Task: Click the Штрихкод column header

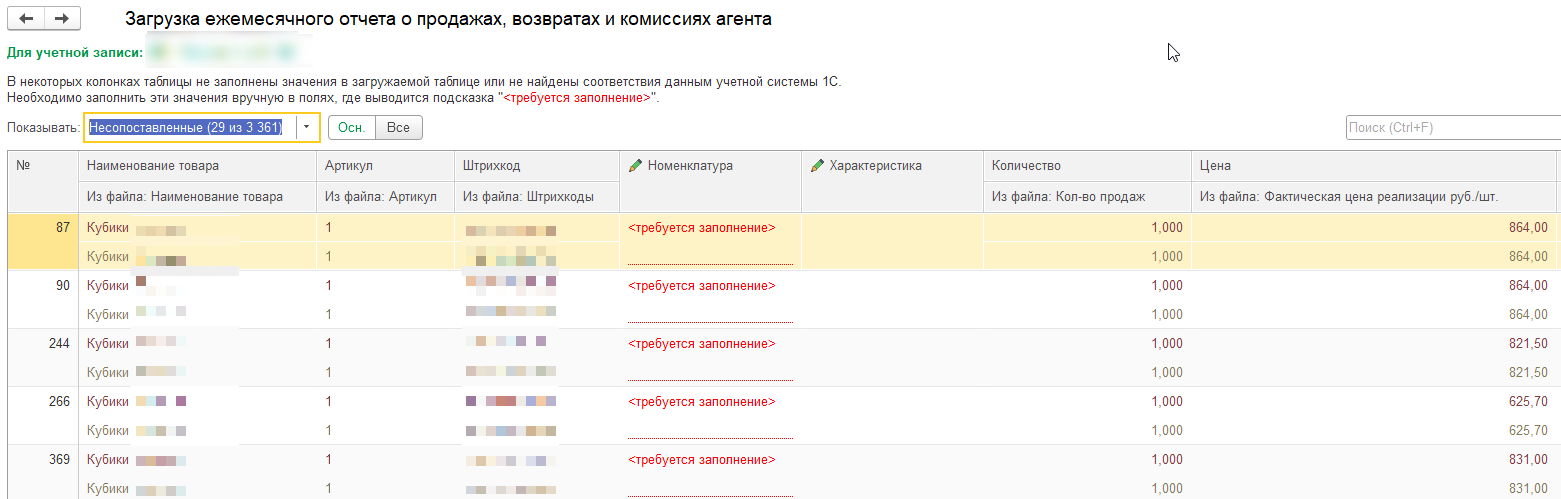Action: click(x=538, y=166)
